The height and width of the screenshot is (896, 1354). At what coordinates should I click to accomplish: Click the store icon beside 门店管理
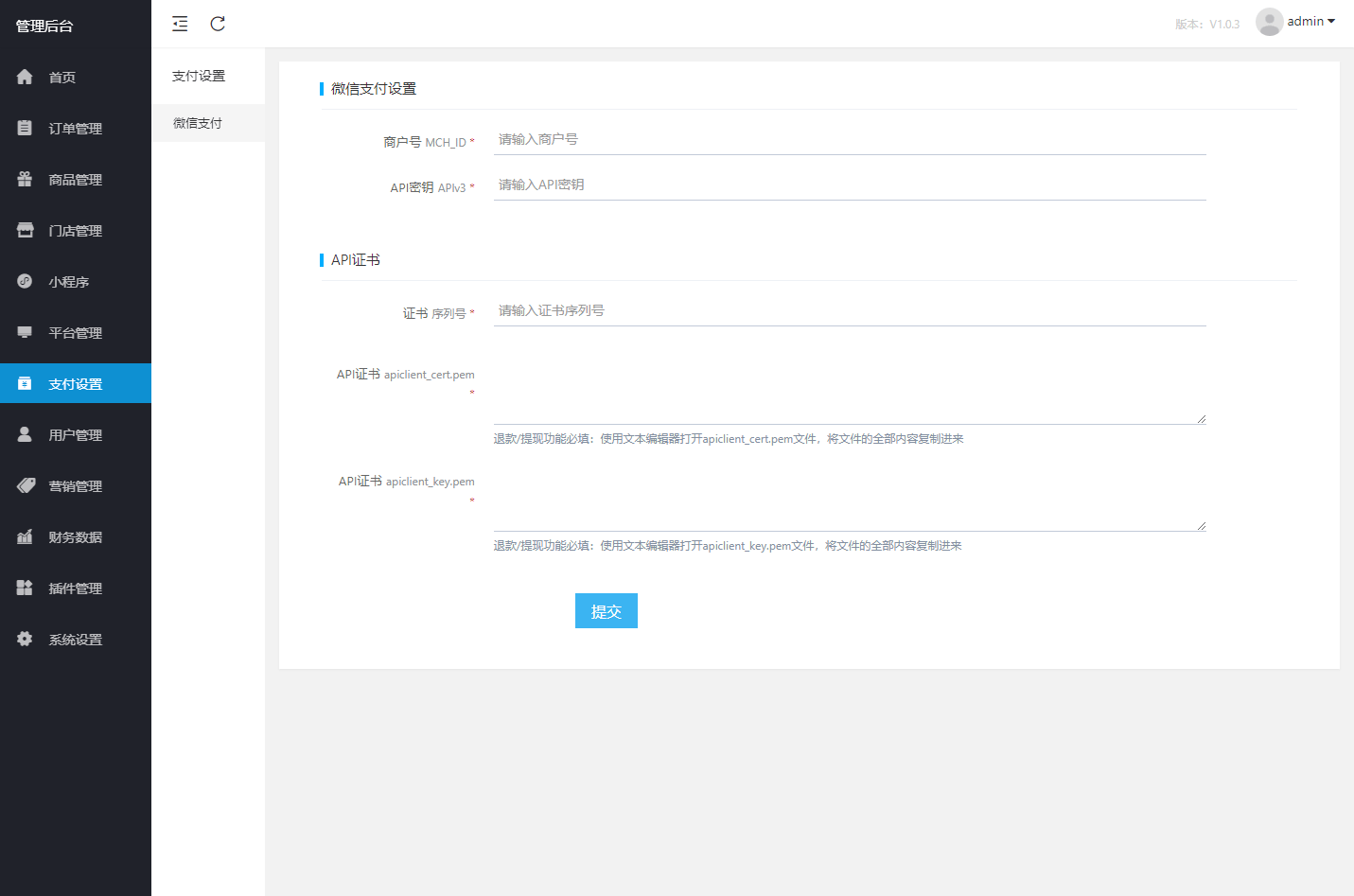point(25,230)
